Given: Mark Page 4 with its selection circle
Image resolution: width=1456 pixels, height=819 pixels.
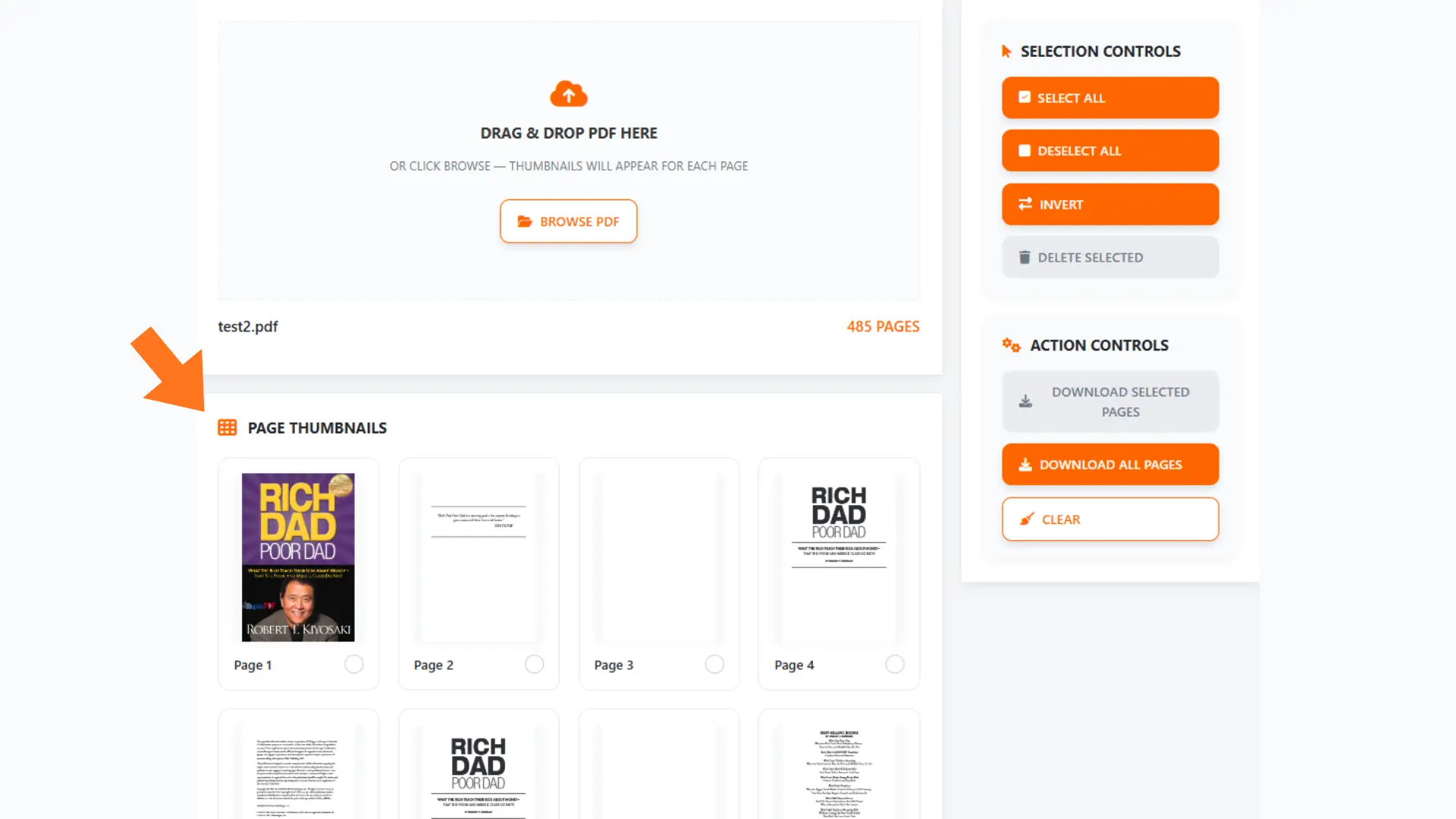Looking at the screenshot, I should [895, 664].
